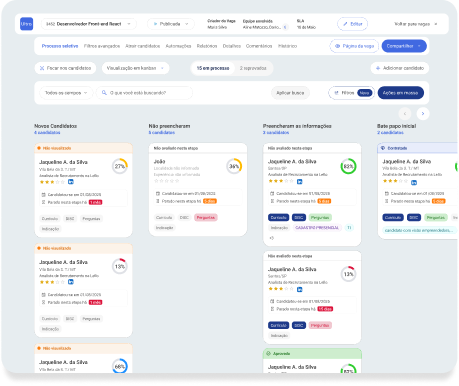Go to the next kanban columns arrow
The image size is (459, 386).
(x=423, y=114)
